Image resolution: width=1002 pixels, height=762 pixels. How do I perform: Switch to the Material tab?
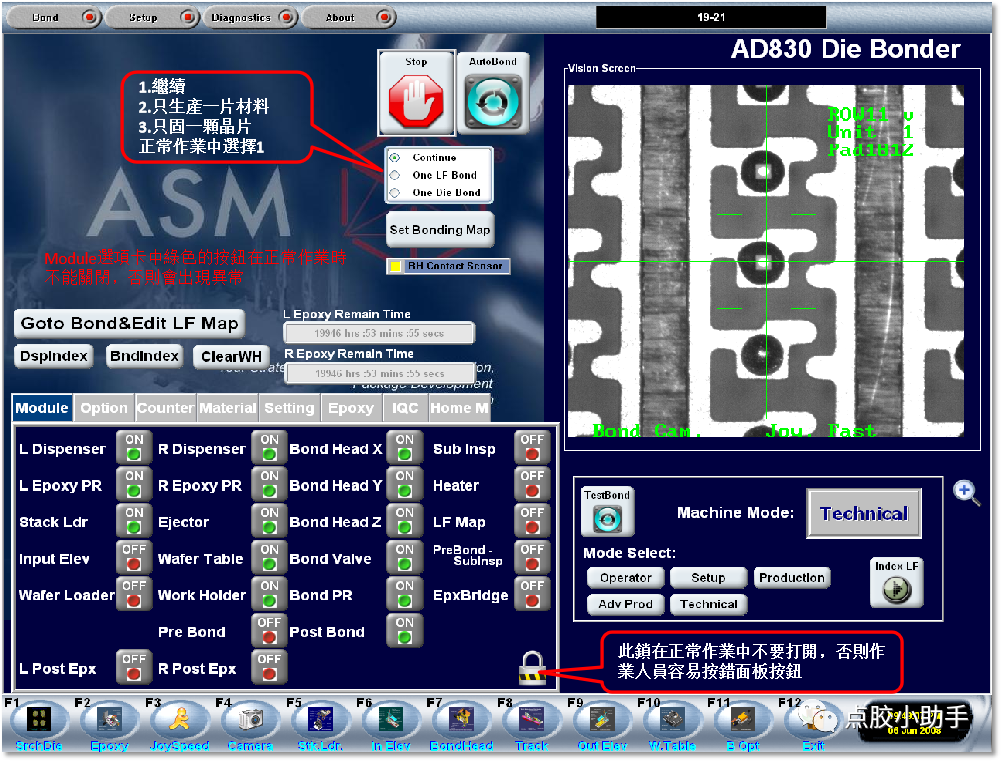pos(227,408)
